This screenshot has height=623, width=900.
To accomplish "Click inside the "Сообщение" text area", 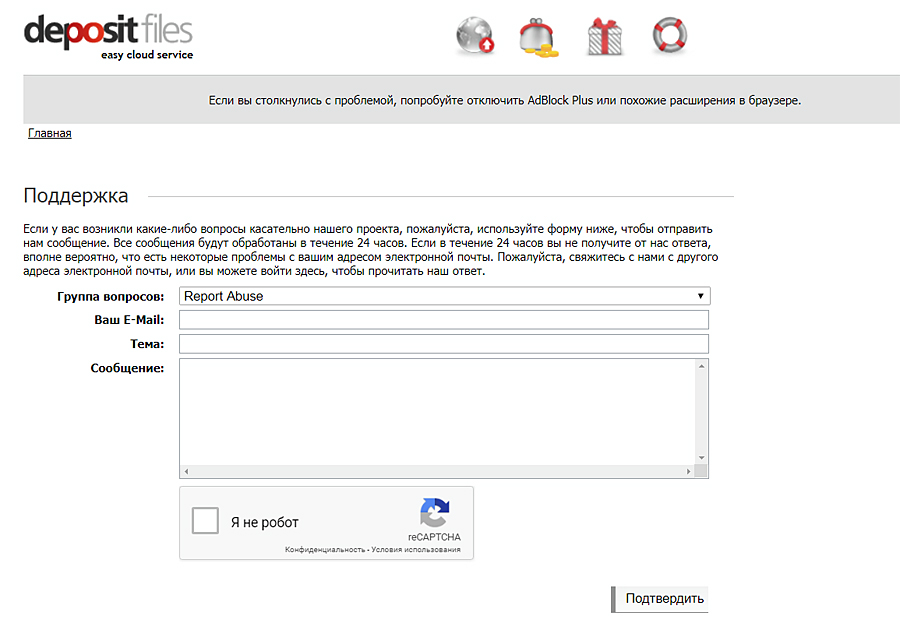I will point(436,411).
